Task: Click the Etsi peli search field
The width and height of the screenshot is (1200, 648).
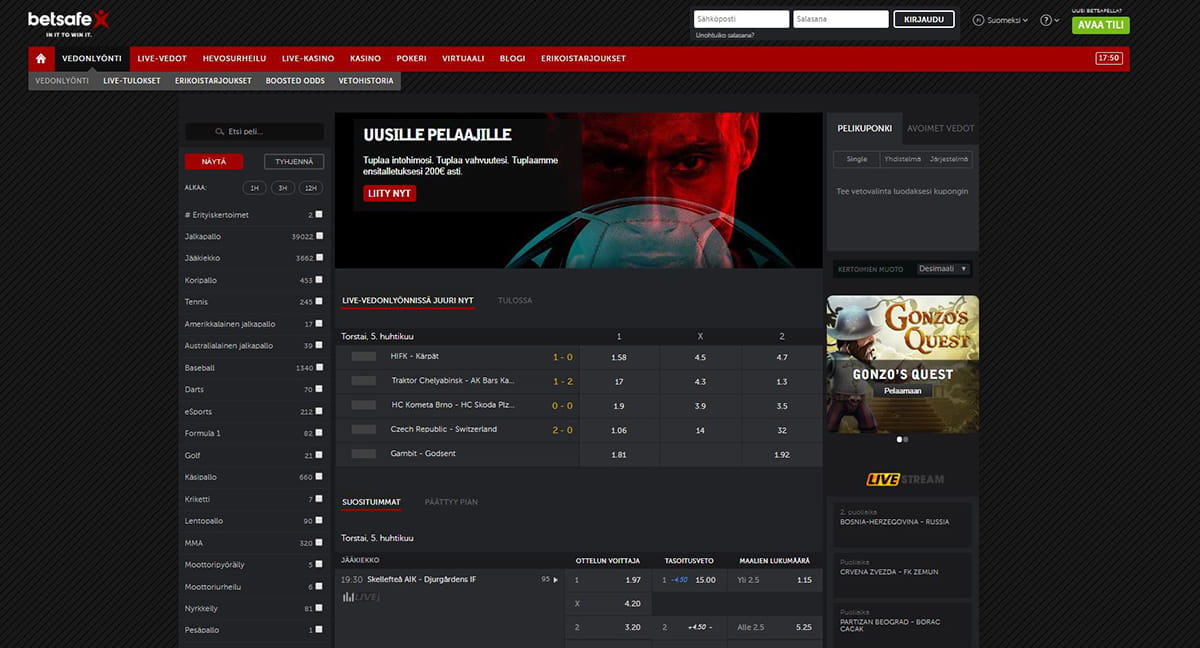Action: (254, 132)
